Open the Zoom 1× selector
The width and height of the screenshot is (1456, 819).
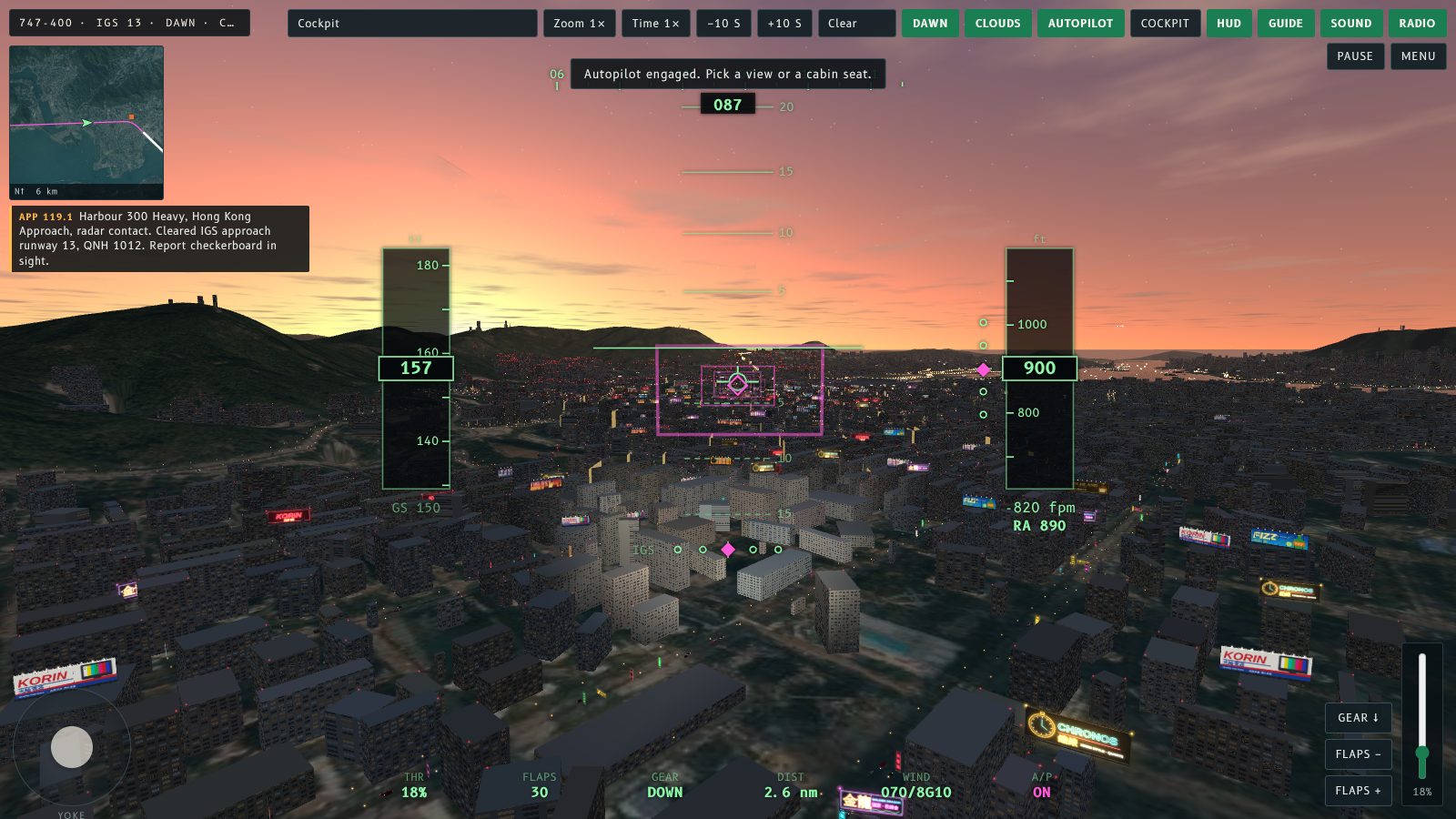579,24
